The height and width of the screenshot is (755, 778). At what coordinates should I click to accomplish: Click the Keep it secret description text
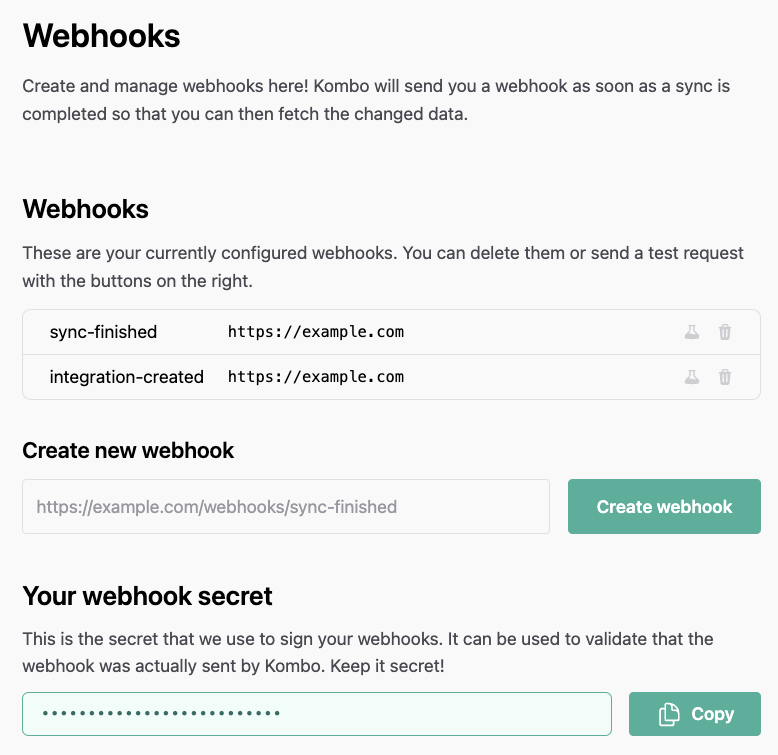pos(368,652)
